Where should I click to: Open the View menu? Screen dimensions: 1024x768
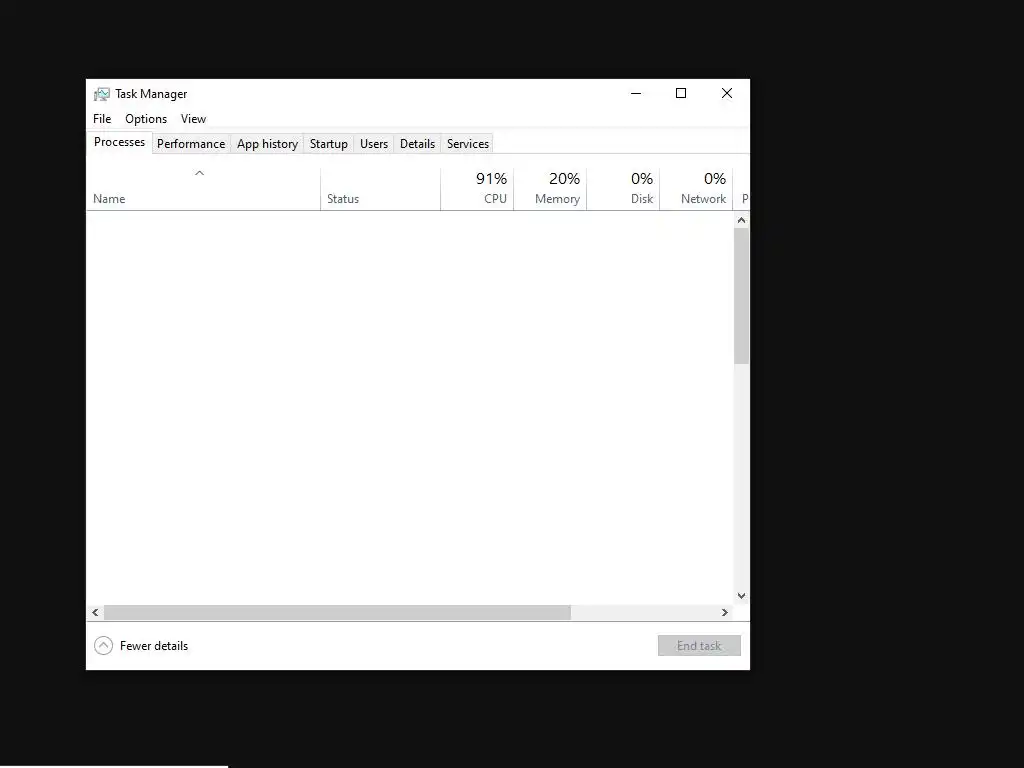point(193,119)
